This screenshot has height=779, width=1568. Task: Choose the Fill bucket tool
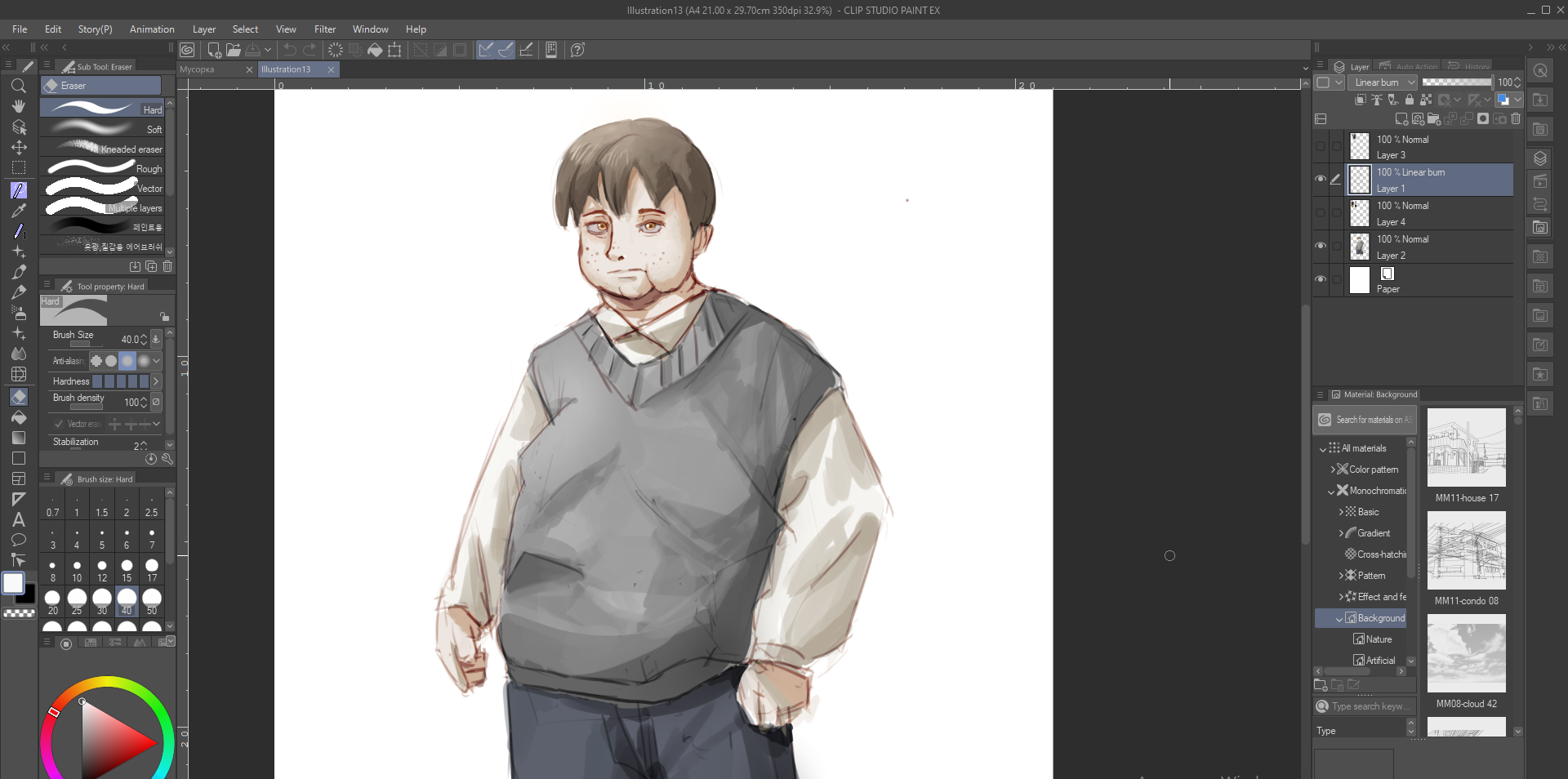18,417
